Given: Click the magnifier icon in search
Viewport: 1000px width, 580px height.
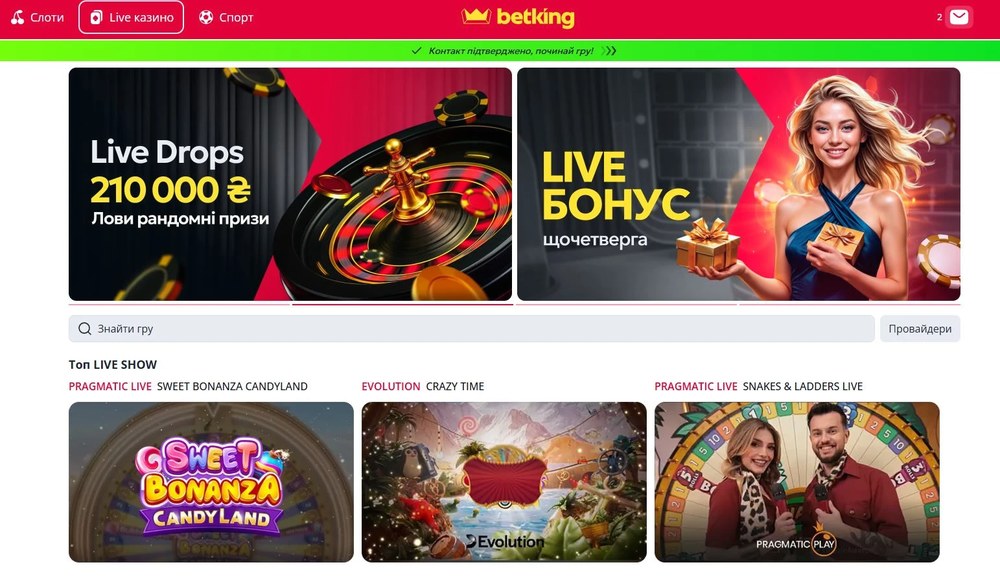Looking at the screenshot, I should [x=85, y=329].
